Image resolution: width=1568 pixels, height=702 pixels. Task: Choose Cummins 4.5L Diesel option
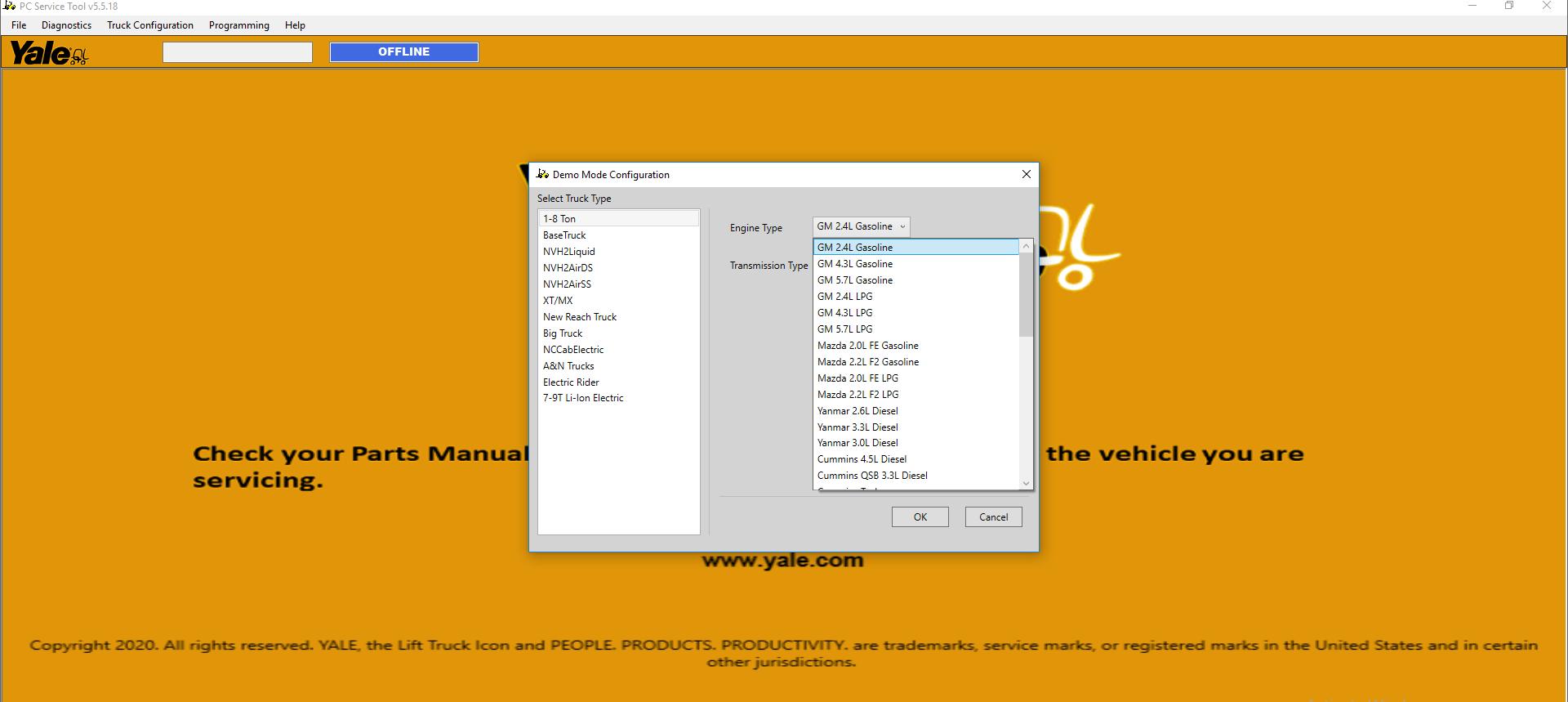tap(916, 459)
